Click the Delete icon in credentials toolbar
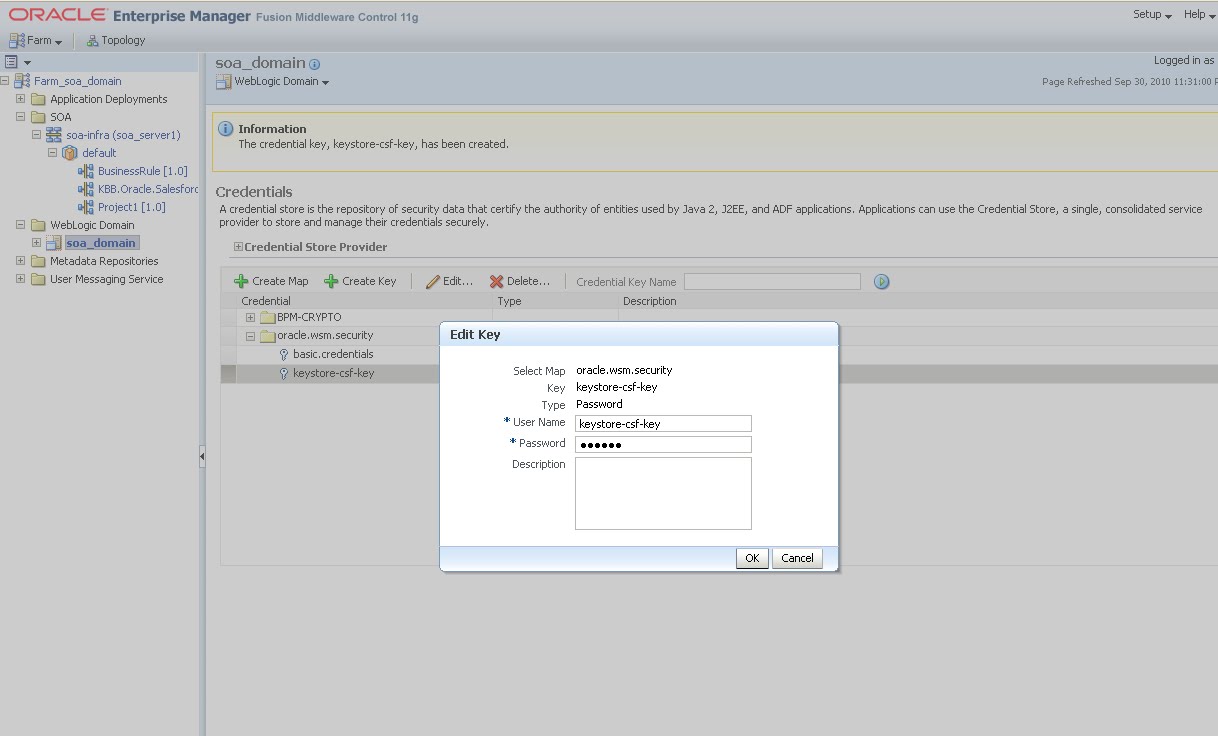The image size is (1218, 736). 495,281
